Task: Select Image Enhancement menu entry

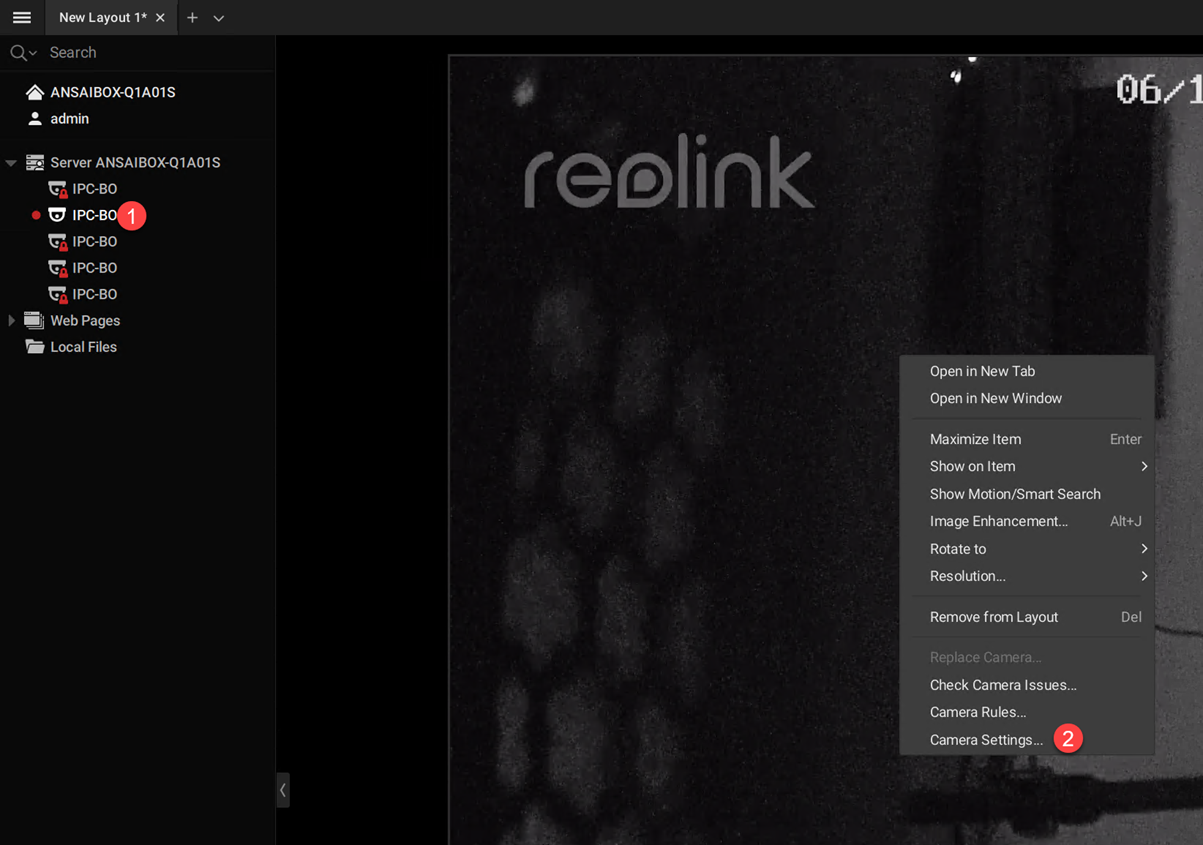Action: pos(998,521)
